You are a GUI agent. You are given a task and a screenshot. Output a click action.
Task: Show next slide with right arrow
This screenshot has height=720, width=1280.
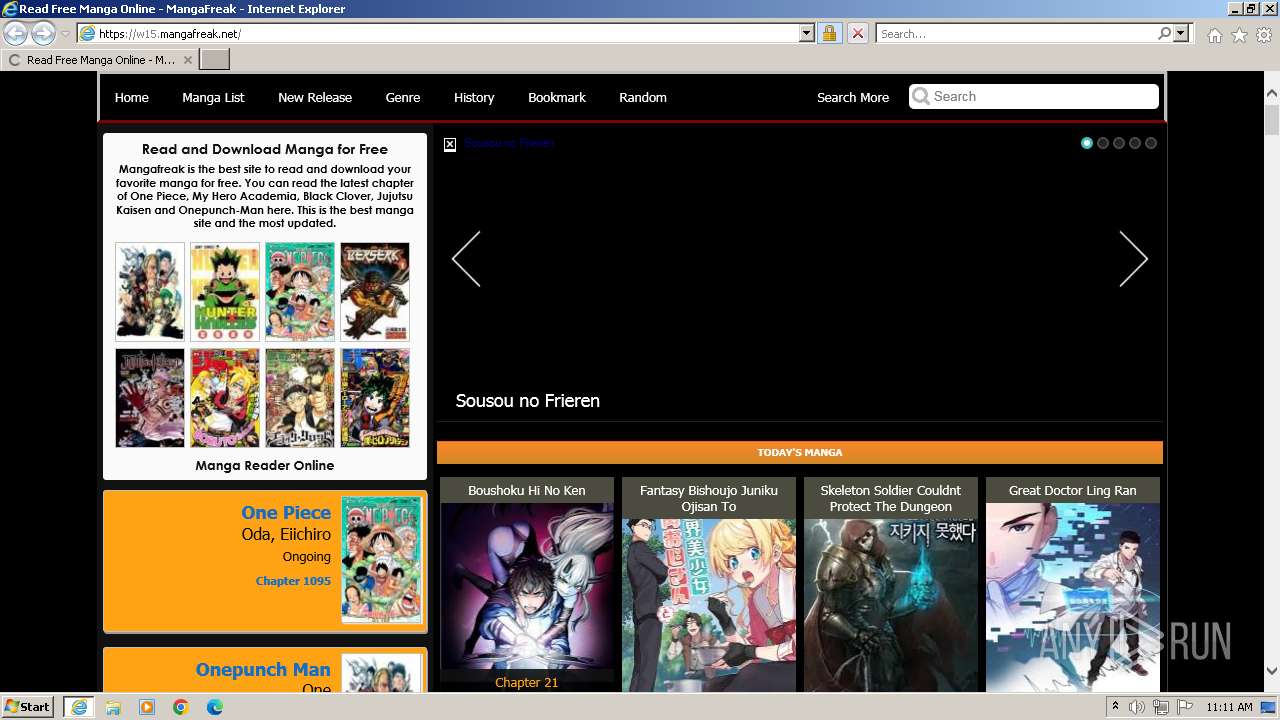pyautogui.click(x=1133, y=259)
